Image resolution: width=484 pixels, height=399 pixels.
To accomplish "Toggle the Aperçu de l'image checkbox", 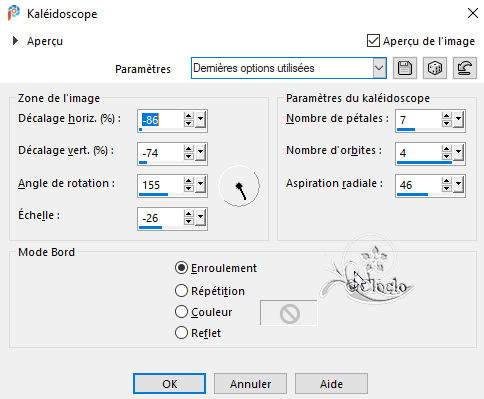I will point(373,41).
